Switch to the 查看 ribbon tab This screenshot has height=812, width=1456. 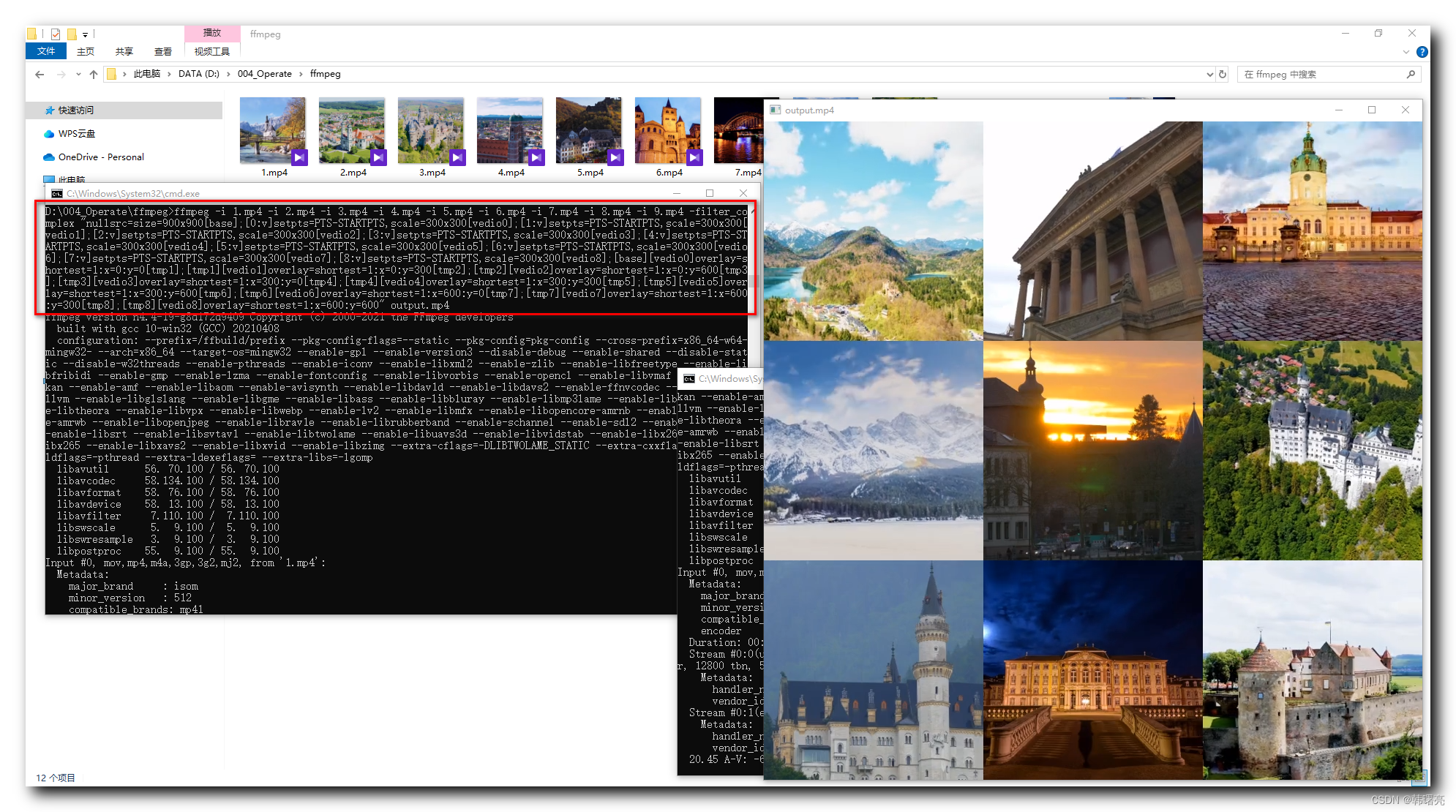pyautogui.click(x=162, y=51)
